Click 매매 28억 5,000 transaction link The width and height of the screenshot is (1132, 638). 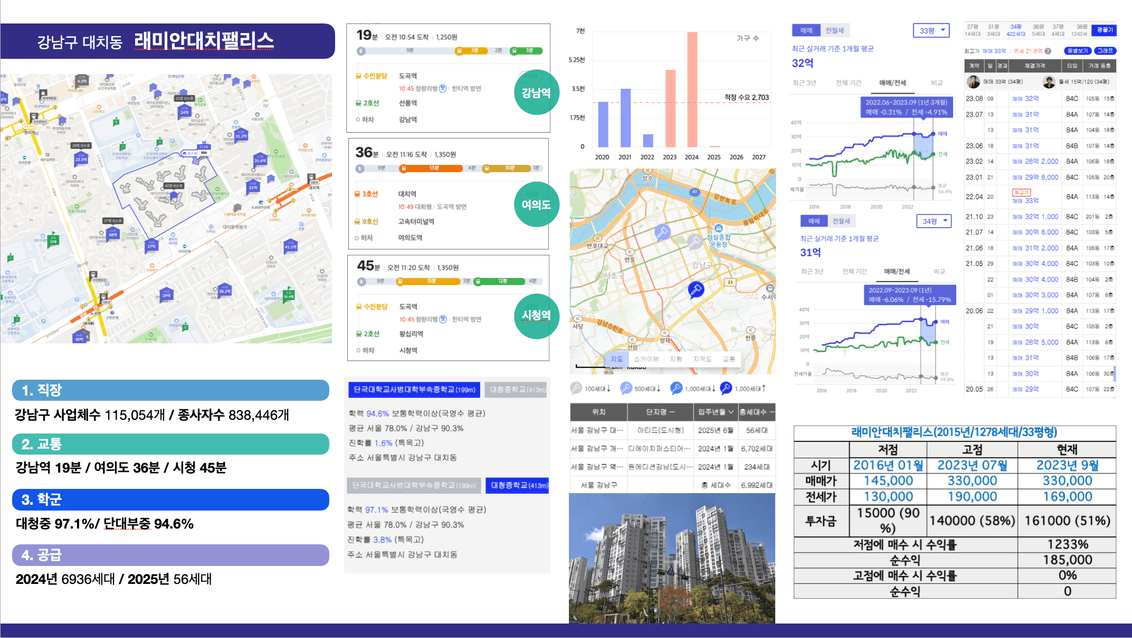point(1035,342)
